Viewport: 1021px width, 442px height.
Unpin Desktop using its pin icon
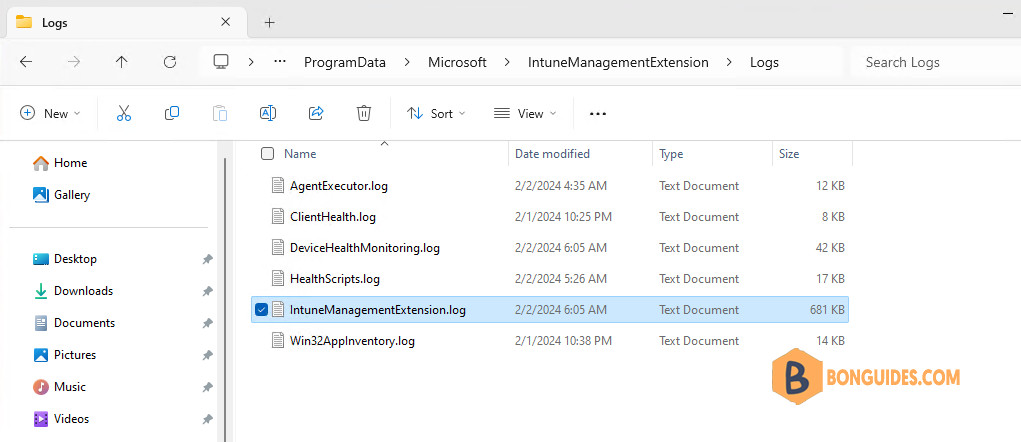click(x=207, y=259)
